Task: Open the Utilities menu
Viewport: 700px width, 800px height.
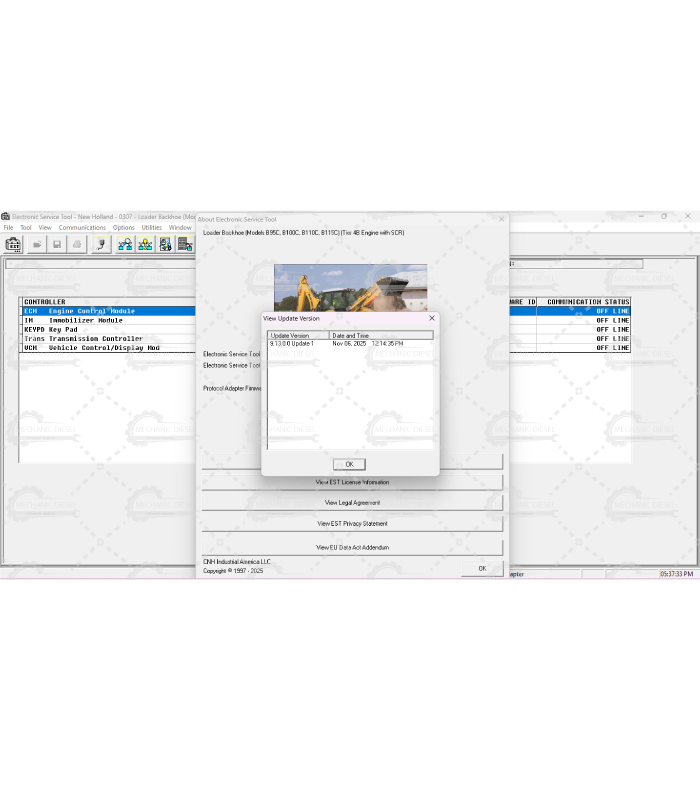Action: pos(151,228)
